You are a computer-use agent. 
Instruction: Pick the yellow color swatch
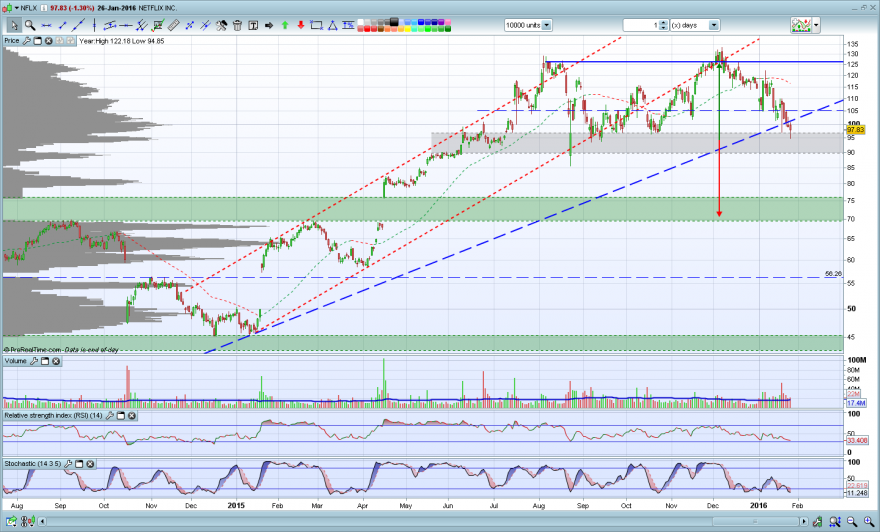pos(407,29)
